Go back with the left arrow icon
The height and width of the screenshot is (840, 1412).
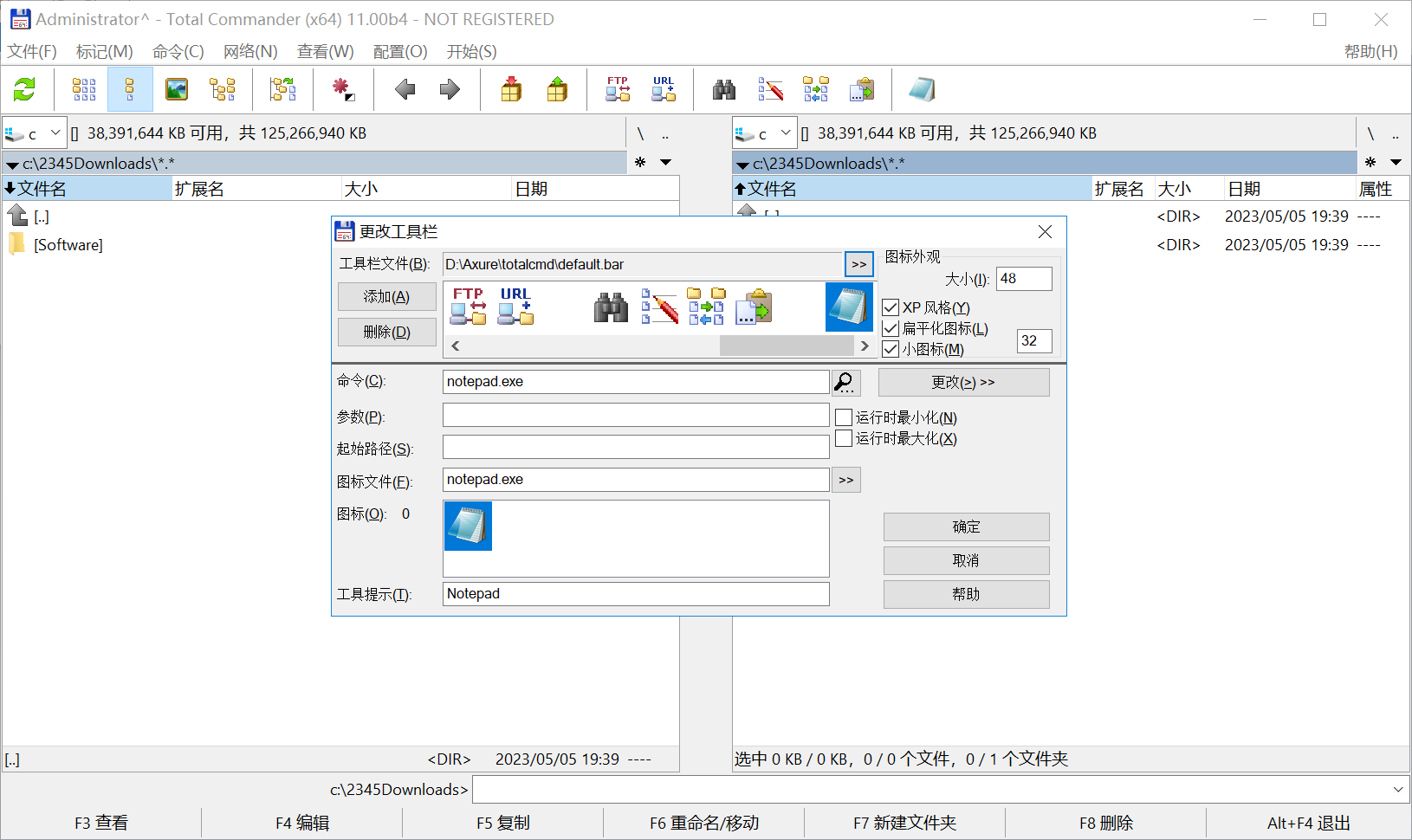405,89
